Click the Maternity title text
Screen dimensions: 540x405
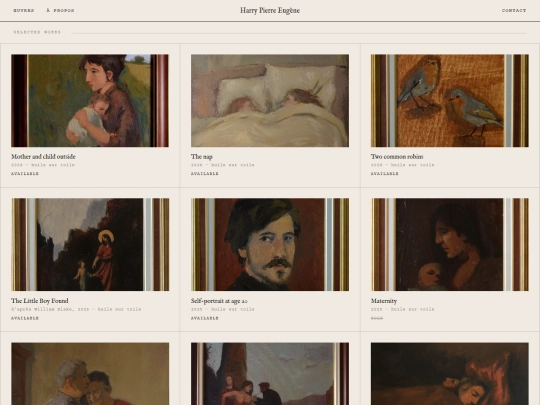(384, 301)
